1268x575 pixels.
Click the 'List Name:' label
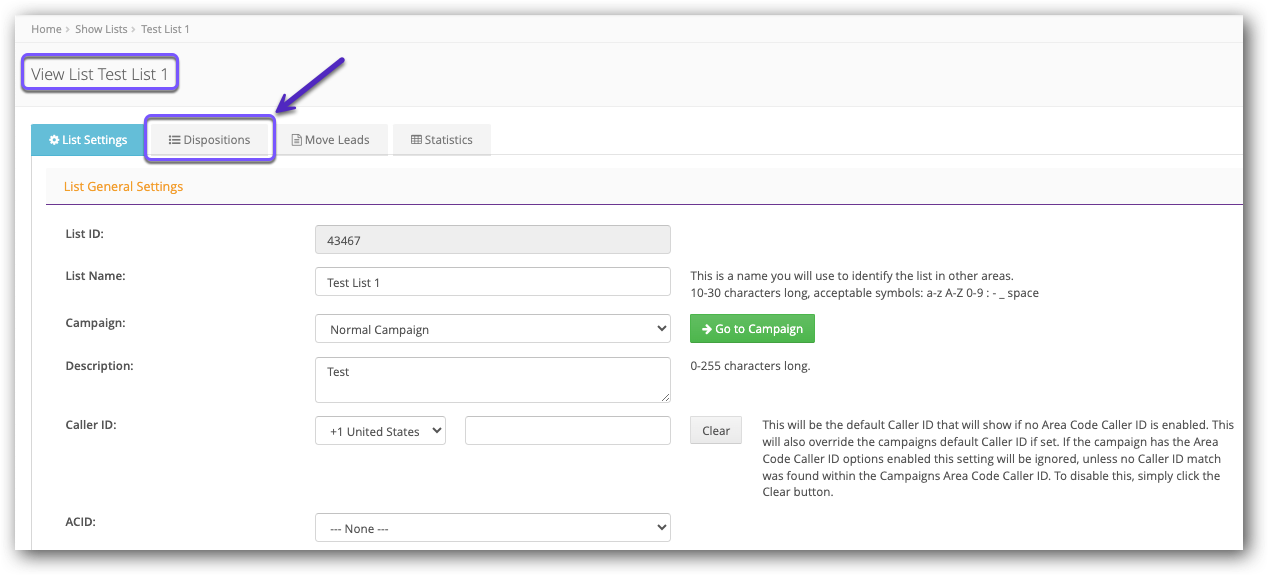click(95, 276)
